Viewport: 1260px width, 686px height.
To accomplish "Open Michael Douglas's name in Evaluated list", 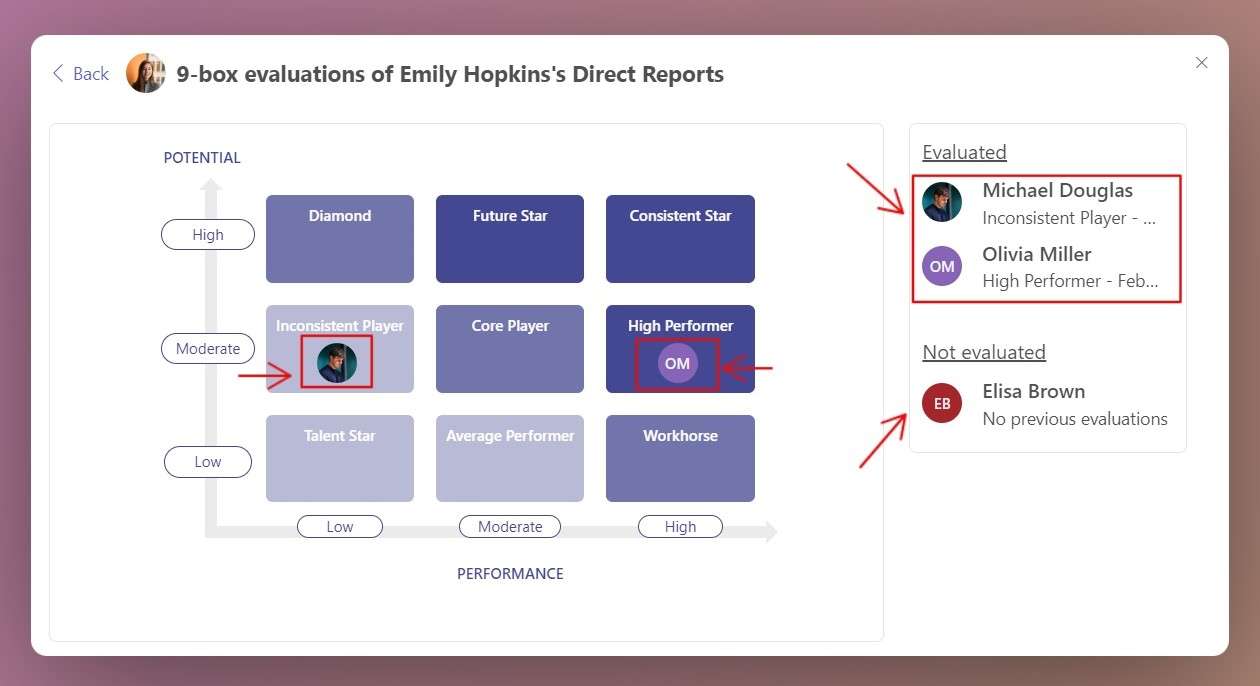I will 1057,190.
